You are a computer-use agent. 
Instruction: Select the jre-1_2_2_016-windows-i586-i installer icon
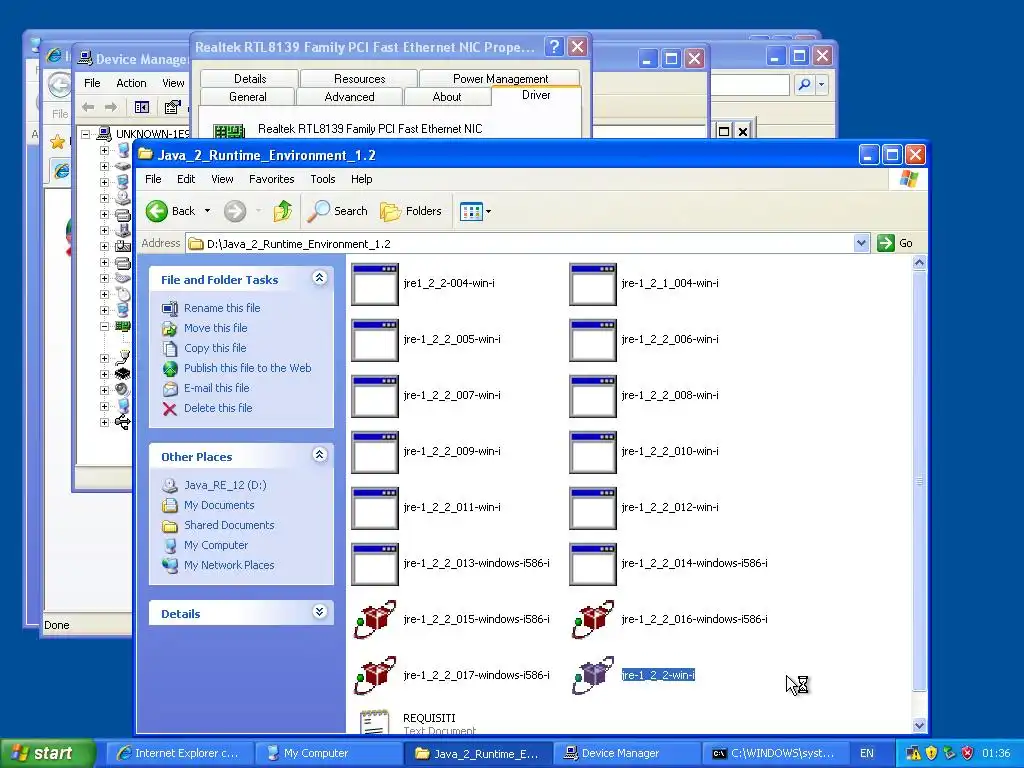(593, 620)
